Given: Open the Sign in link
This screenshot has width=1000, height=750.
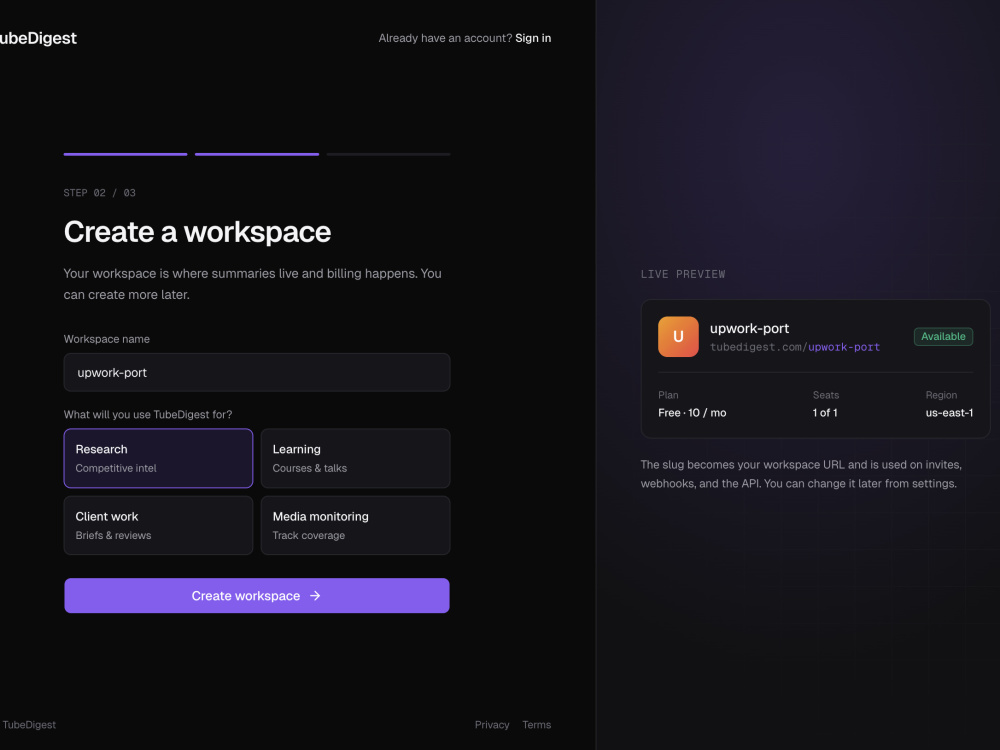Looking at the screenshot, I should (533, 38).
